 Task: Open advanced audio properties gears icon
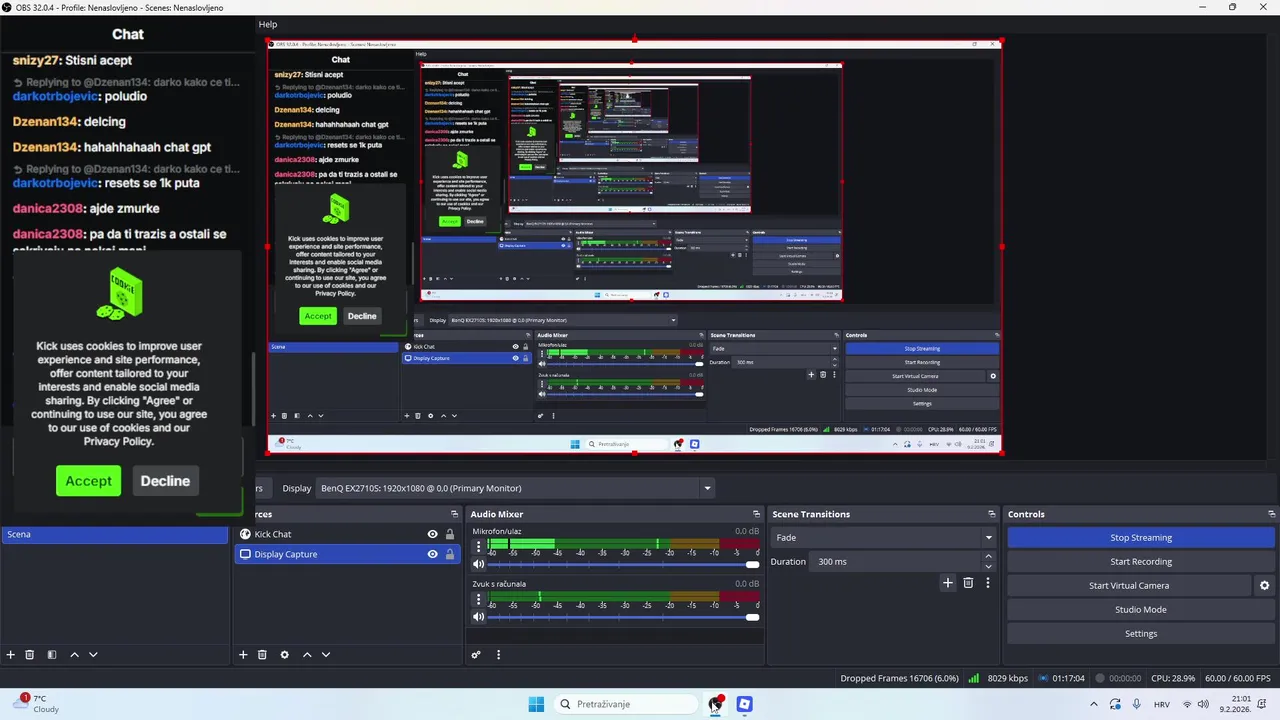476,655
